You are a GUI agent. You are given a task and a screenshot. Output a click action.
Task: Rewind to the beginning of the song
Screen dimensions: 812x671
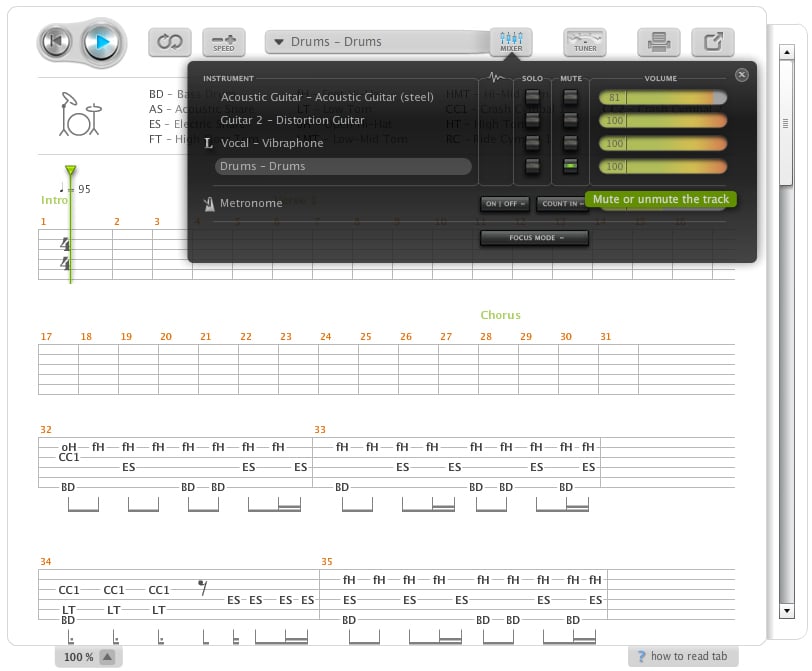[57, 42]
